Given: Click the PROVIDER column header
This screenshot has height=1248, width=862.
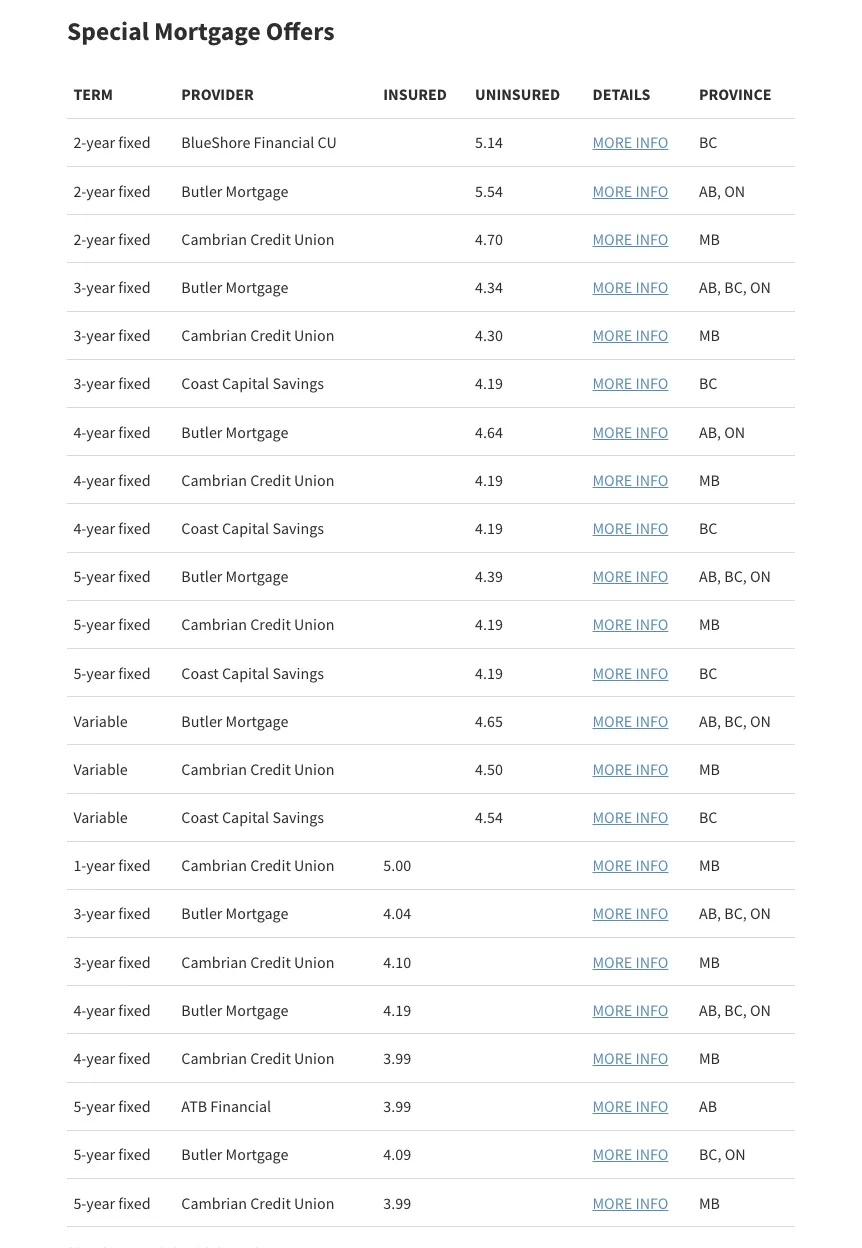Looking at the screenshot, I should [x=217, y=95].
